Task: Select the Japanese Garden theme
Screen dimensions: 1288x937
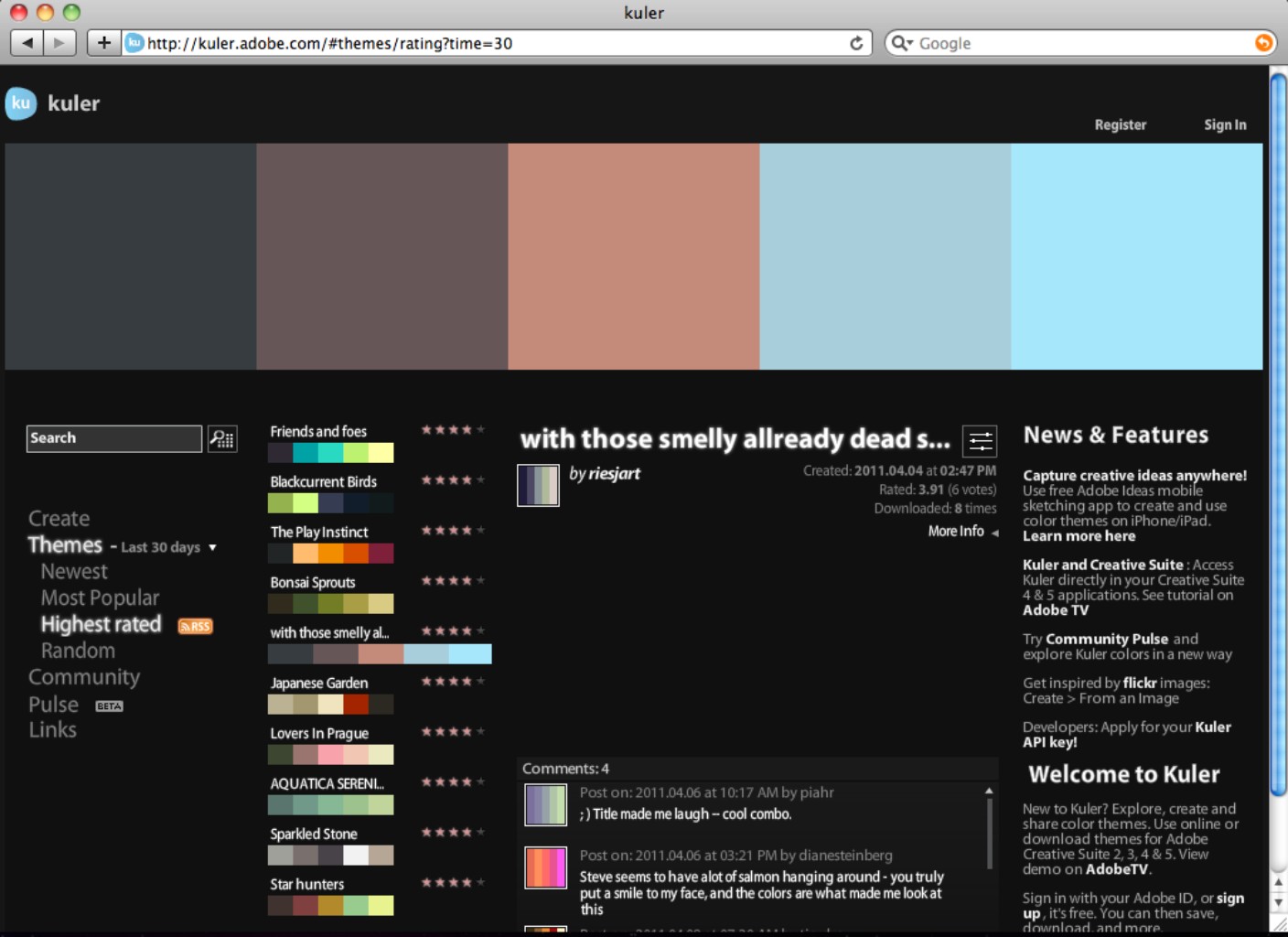Action: [x=319, y=684]
